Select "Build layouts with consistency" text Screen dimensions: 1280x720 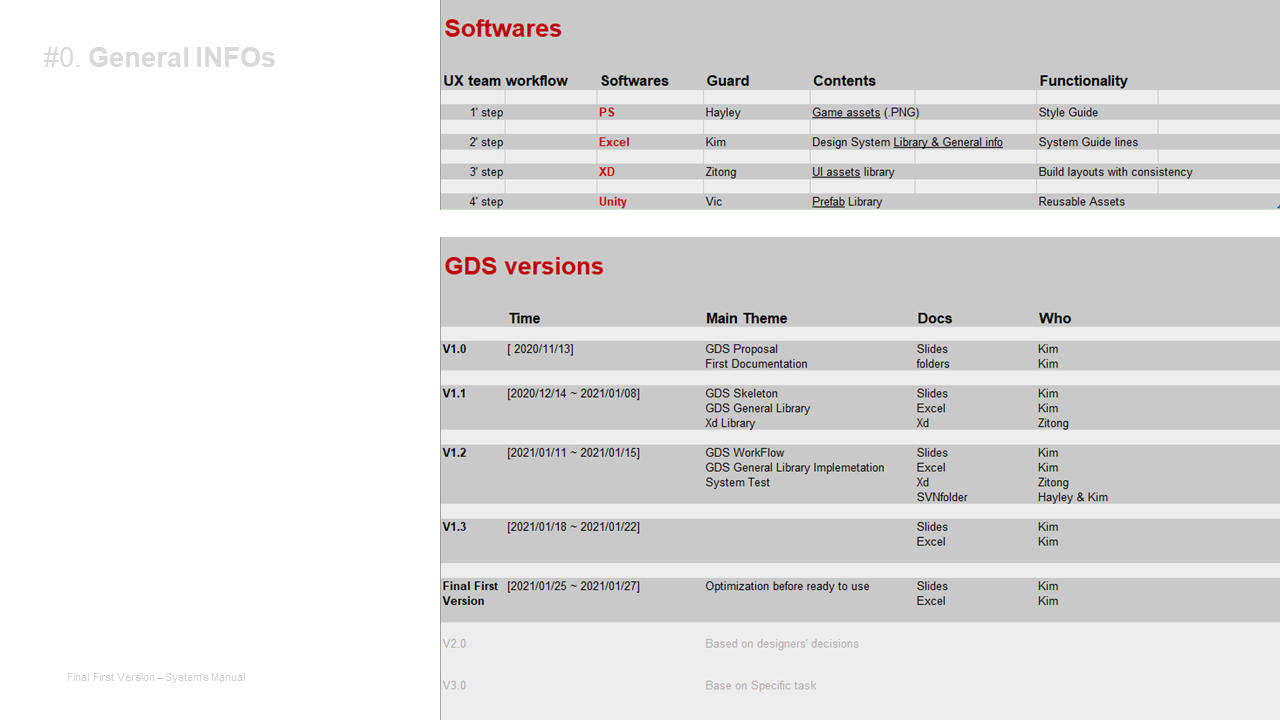pyautogui.click(x=1115, y=172)
